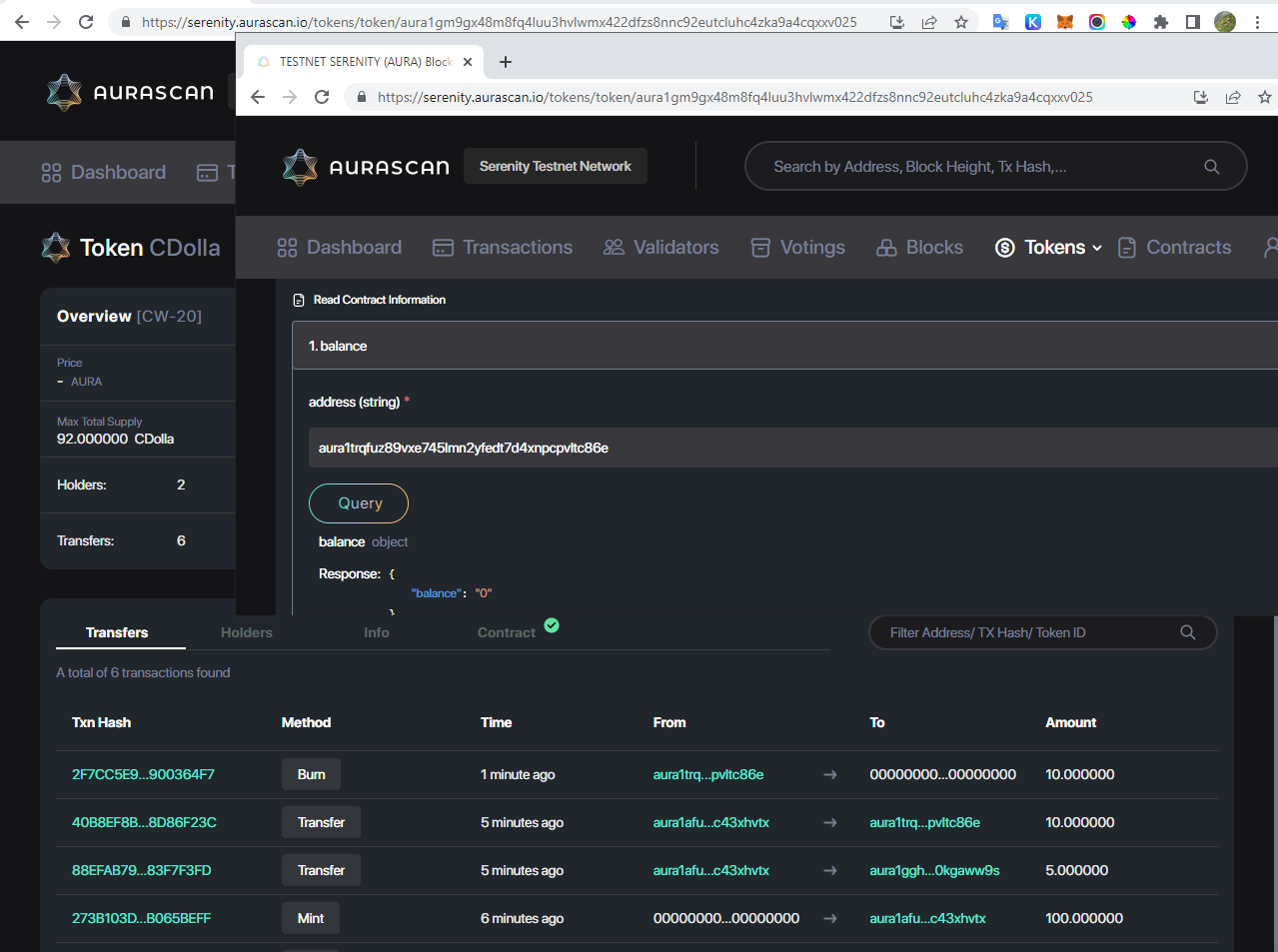Click back arrow in the rear browser window
1278x952 pixels.
click(22, 22)
